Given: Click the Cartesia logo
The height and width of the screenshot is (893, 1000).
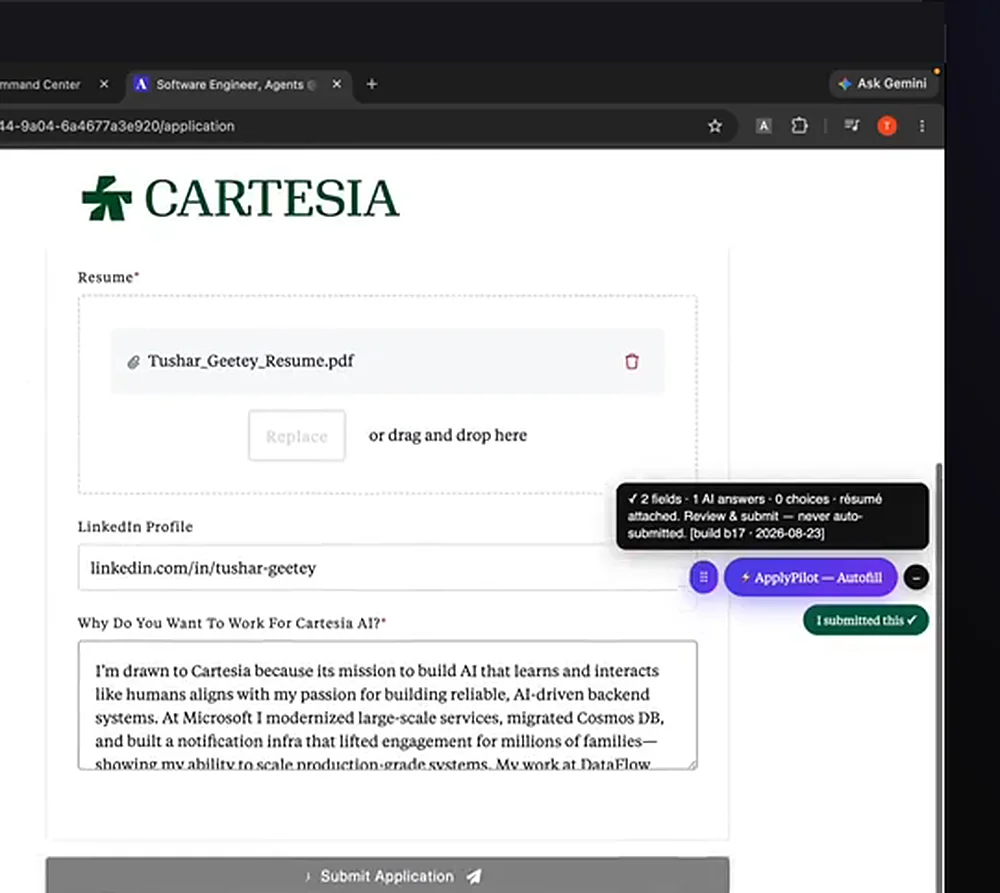Looking at the screenshot, I should [240, 198].
